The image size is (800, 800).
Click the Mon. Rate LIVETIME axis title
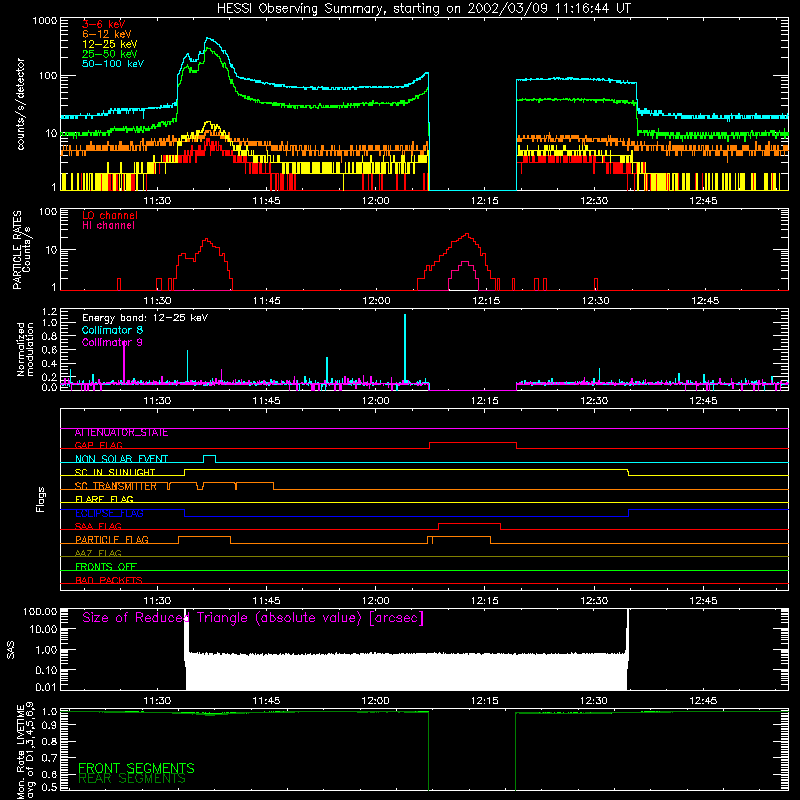26,751
